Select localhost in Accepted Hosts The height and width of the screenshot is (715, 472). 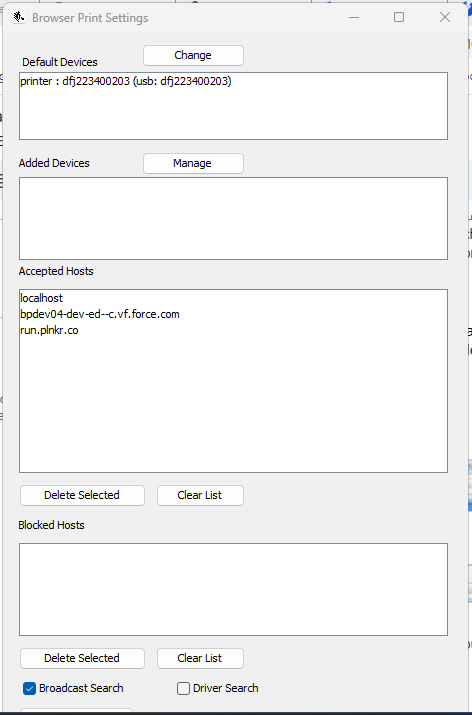tap(41, 298)
